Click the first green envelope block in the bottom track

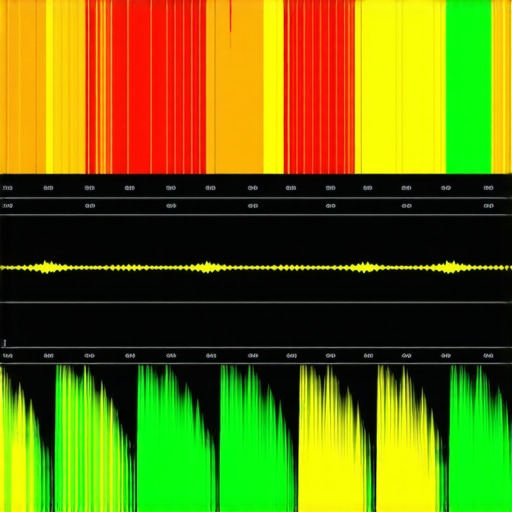pyautogui.click(x=95, y=438)
